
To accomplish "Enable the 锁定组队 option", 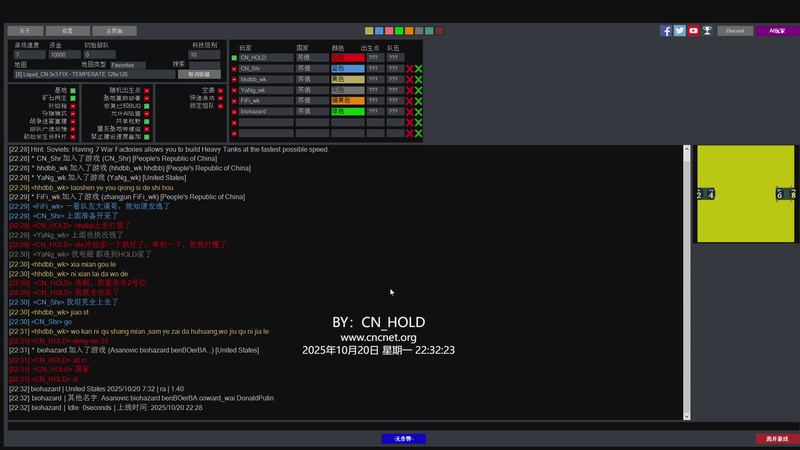I will pyautogui.click(x=220, y=106).
